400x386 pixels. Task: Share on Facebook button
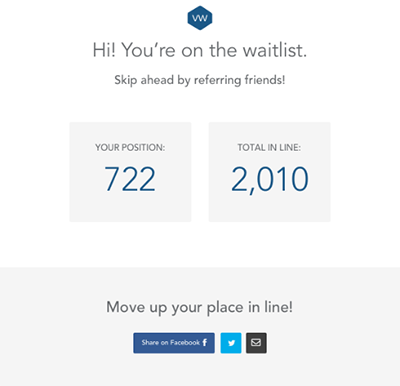pyautogui.click(x=174, y=343)
